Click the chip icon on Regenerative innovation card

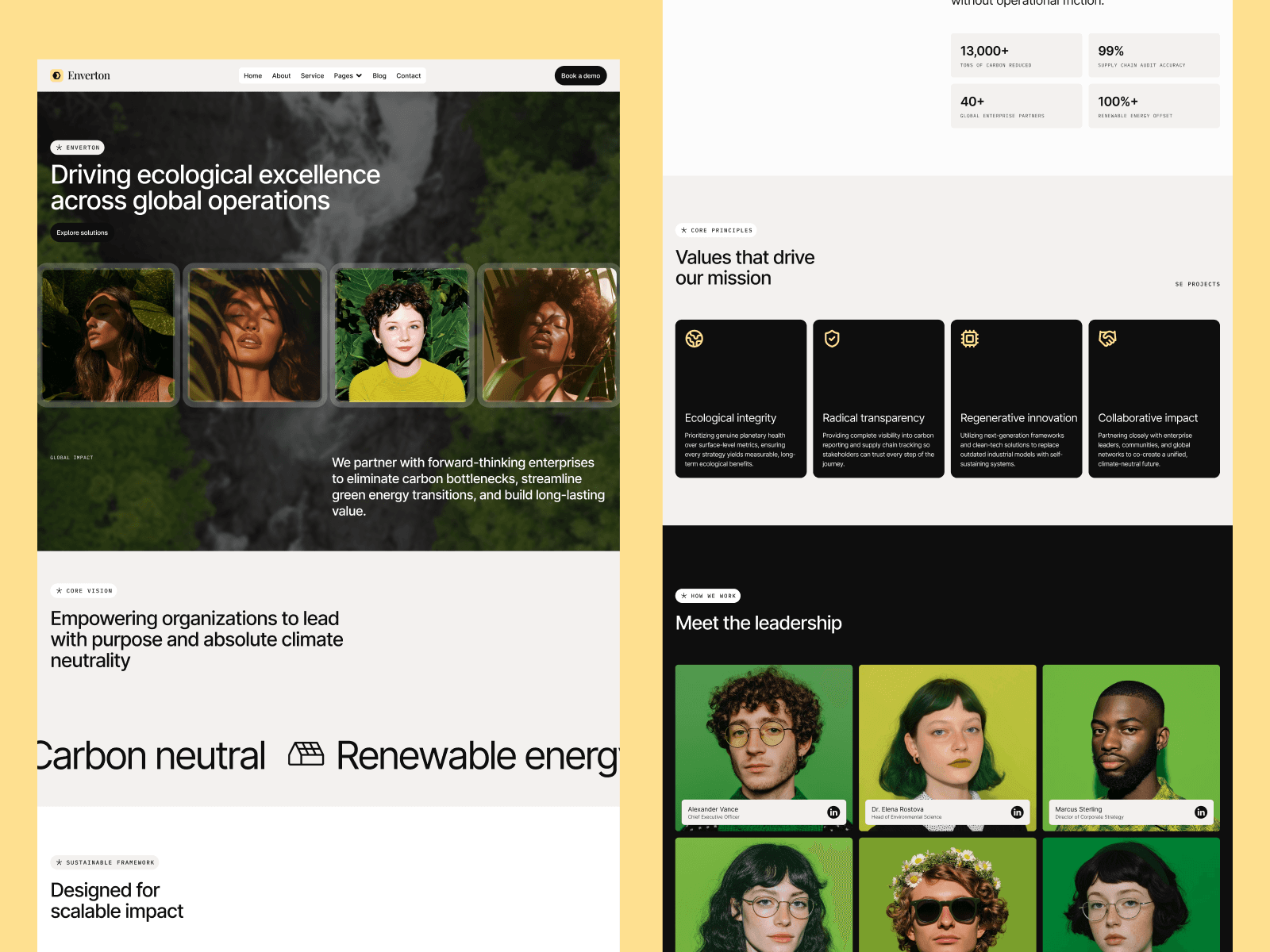[970, 339]
